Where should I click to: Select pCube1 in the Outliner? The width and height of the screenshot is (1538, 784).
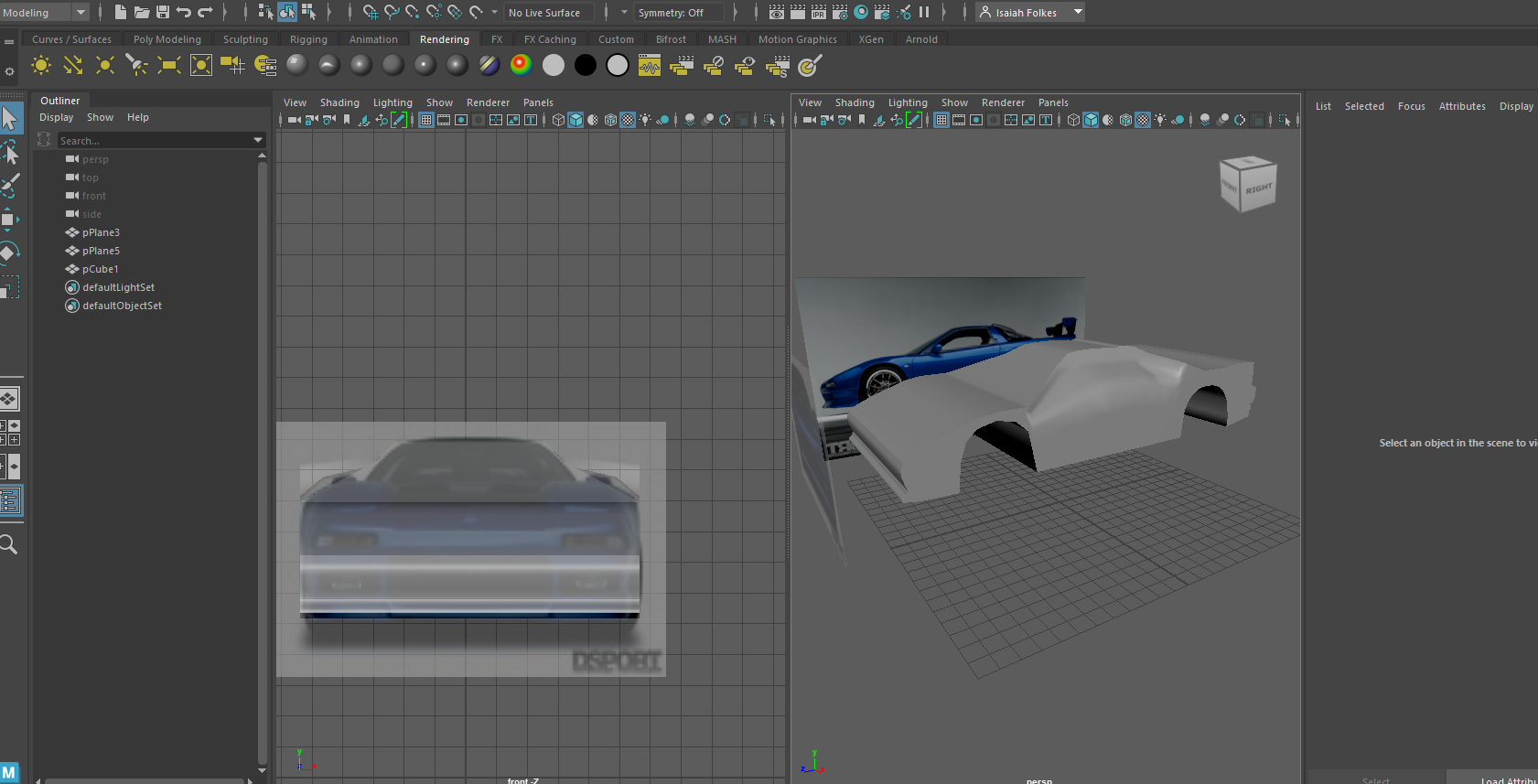(101, 269)
